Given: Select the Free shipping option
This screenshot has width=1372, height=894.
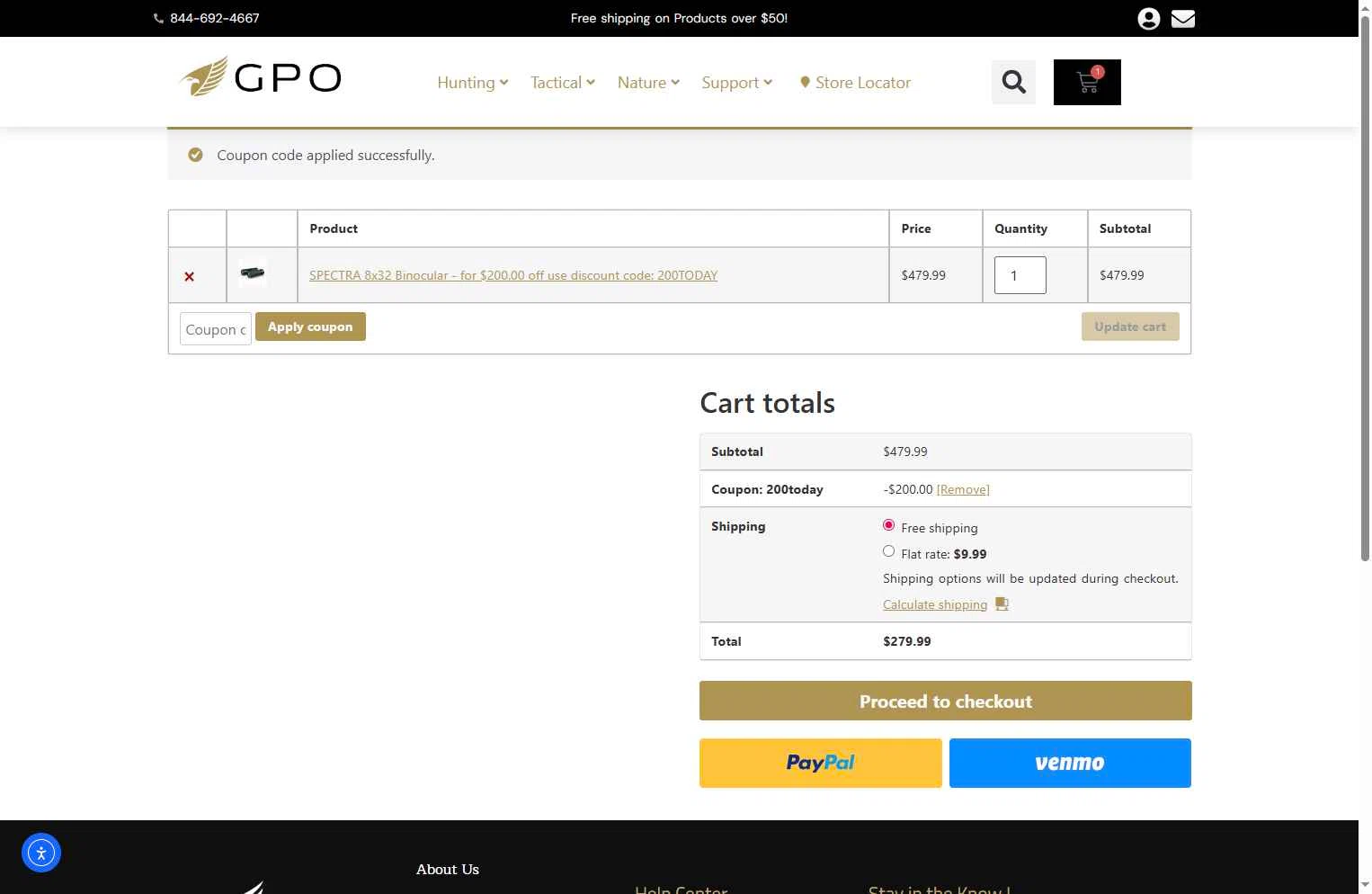Looking at the screenshot, I should [x=888, y=525].
